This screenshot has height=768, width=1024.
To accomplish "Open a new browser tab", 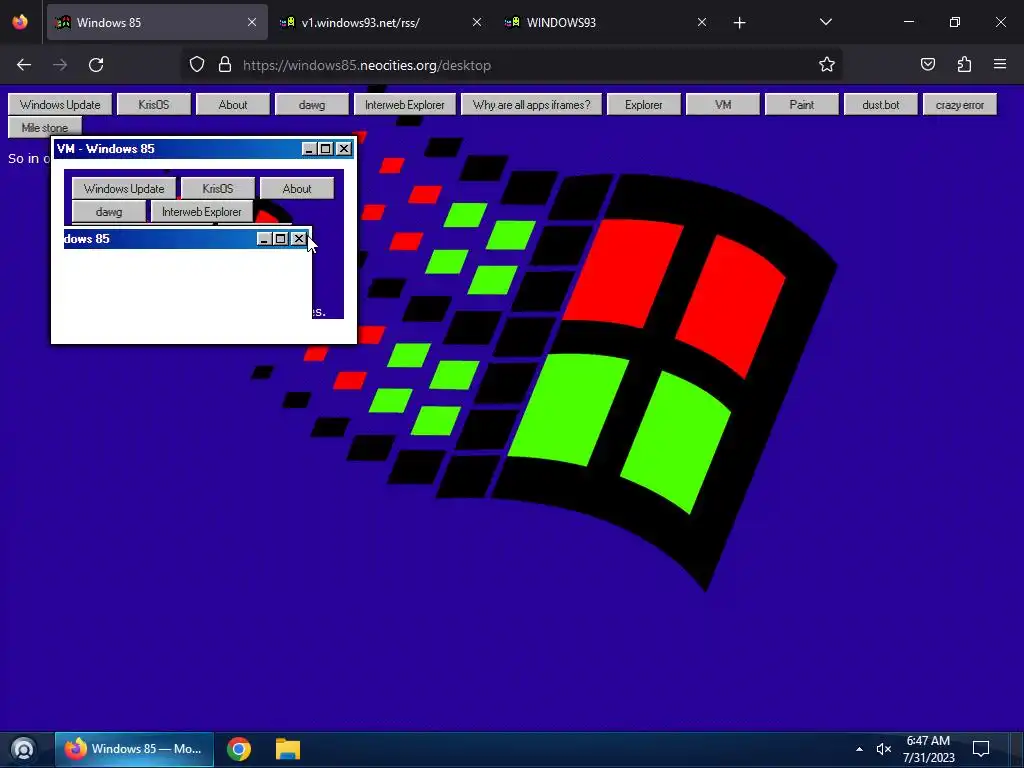I will (739, 23).
